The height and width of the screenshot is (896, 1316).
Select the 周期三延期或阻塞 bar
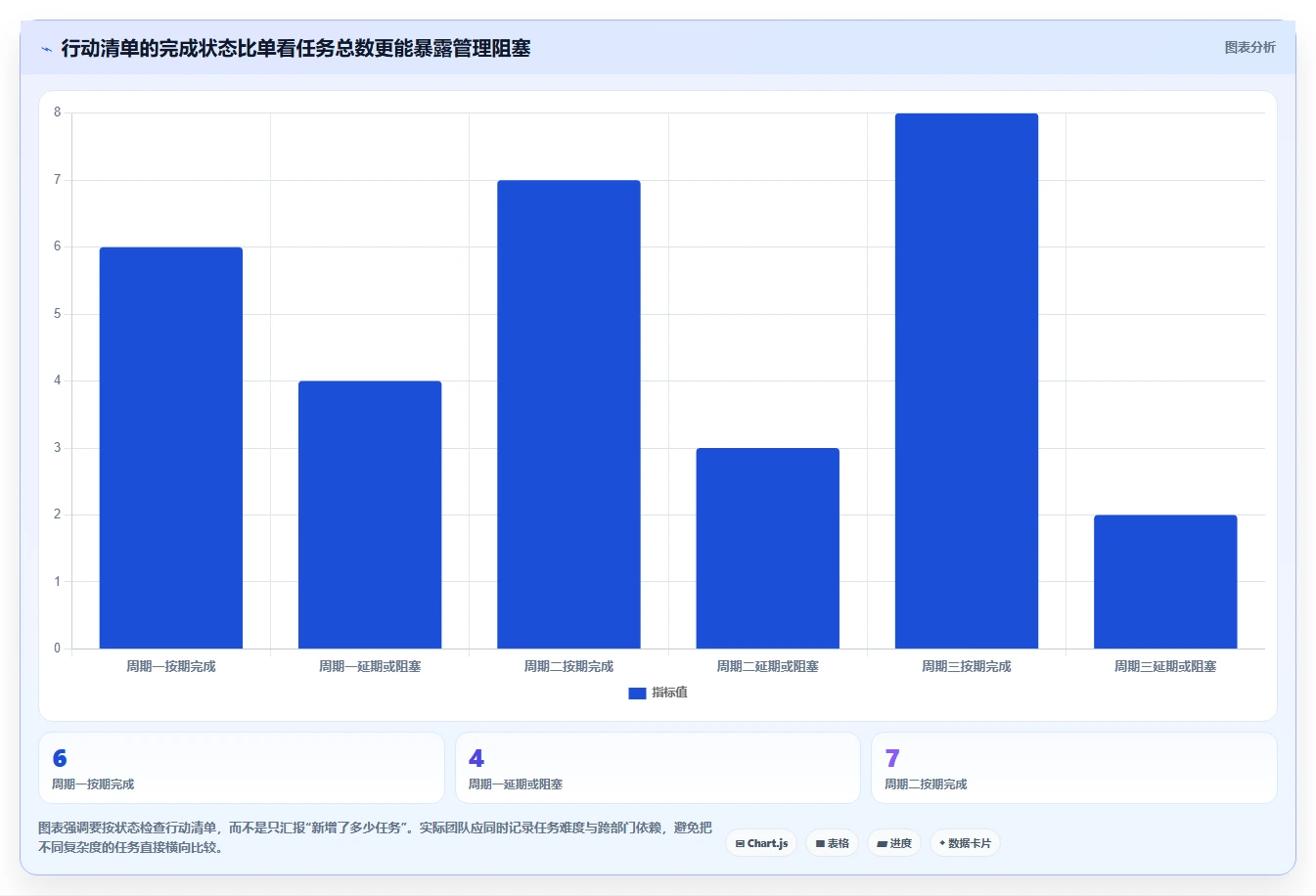[1165, 582]
